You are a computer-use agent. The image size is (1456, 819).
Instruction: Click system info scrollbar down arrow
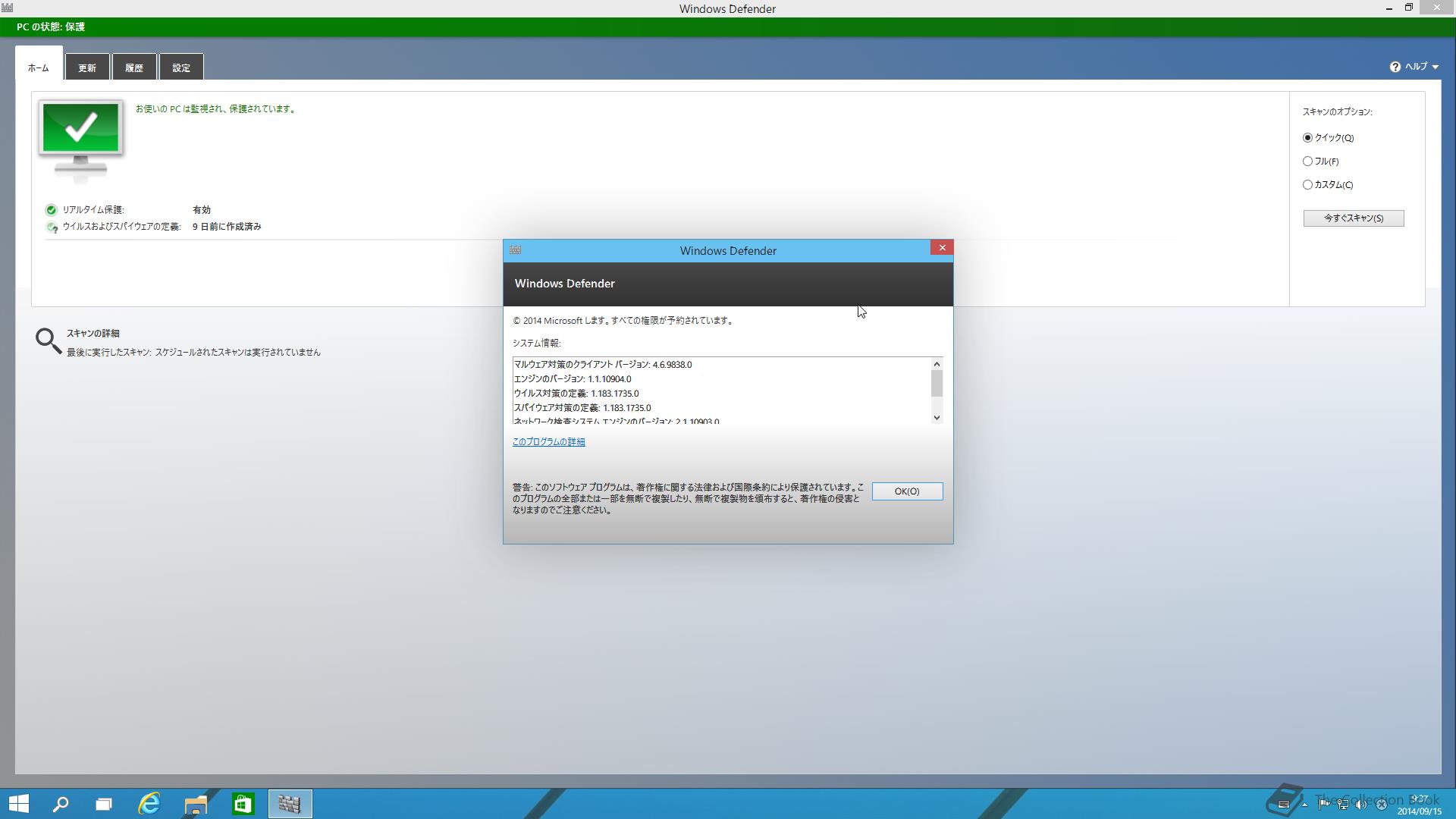937,418
